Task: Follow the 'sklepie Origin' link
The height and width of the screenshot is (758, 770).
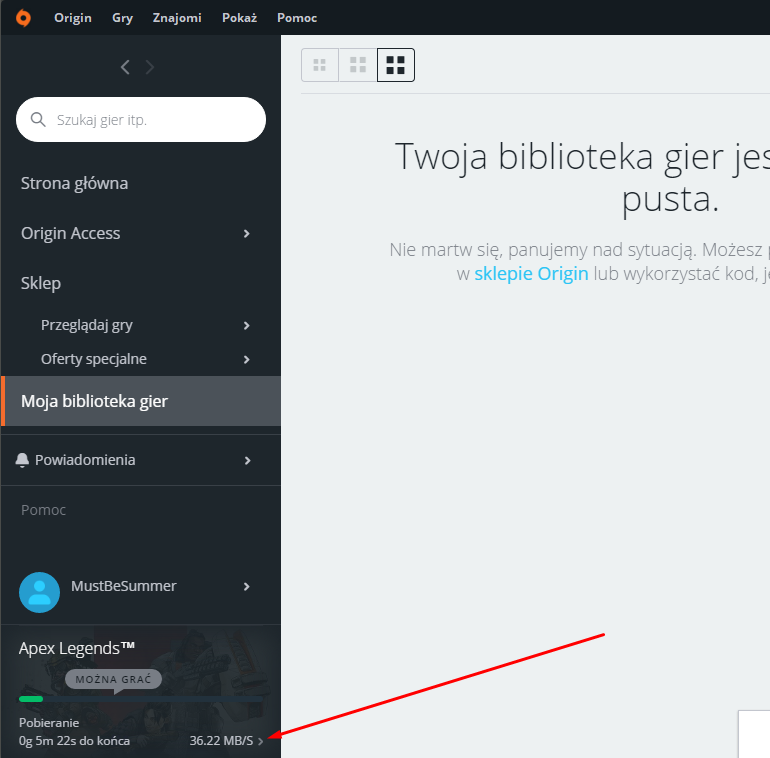Action: (531, 273)
